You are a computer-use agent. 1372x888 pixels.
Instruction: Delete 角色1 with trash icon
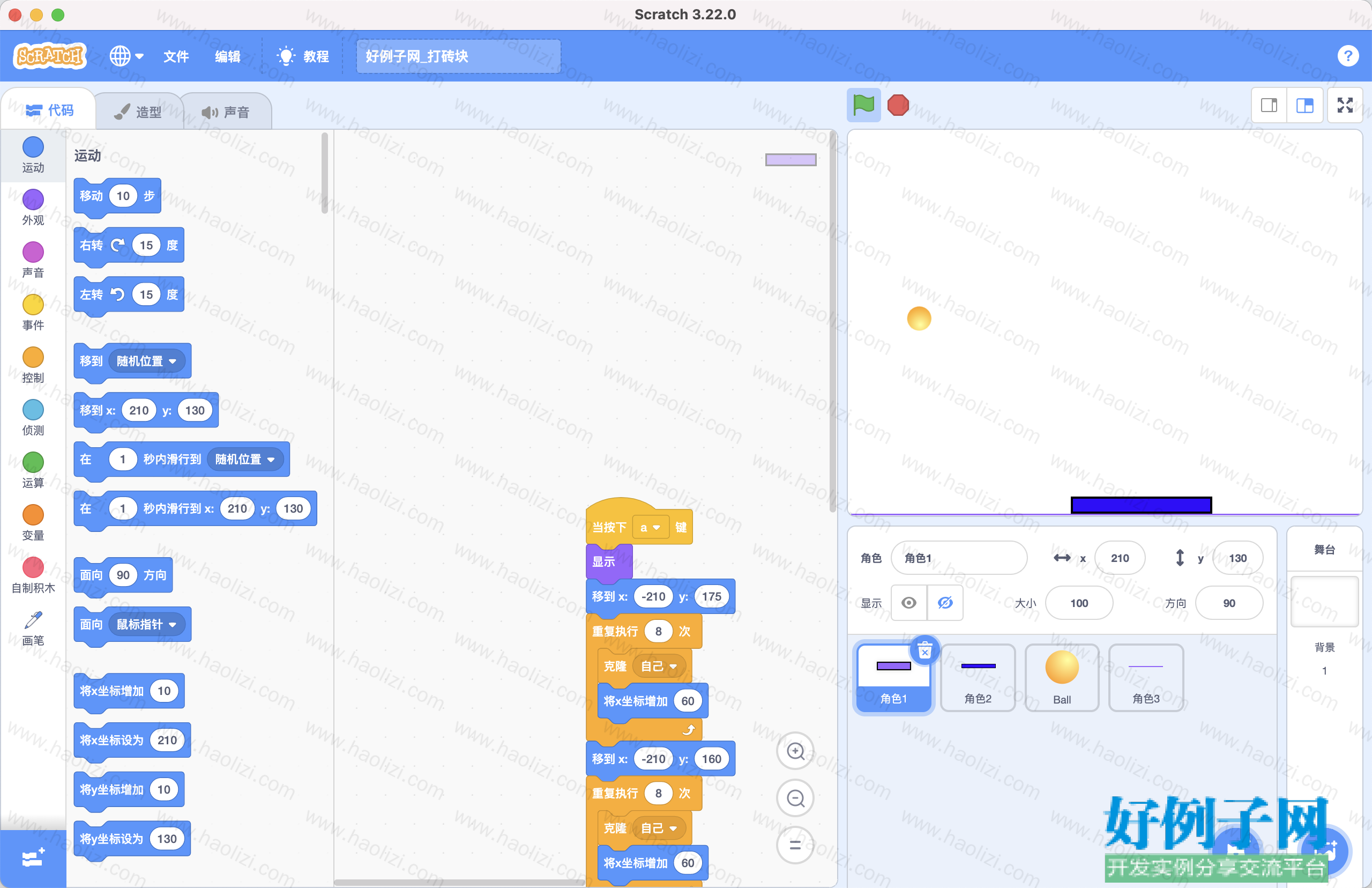[924, 650]
